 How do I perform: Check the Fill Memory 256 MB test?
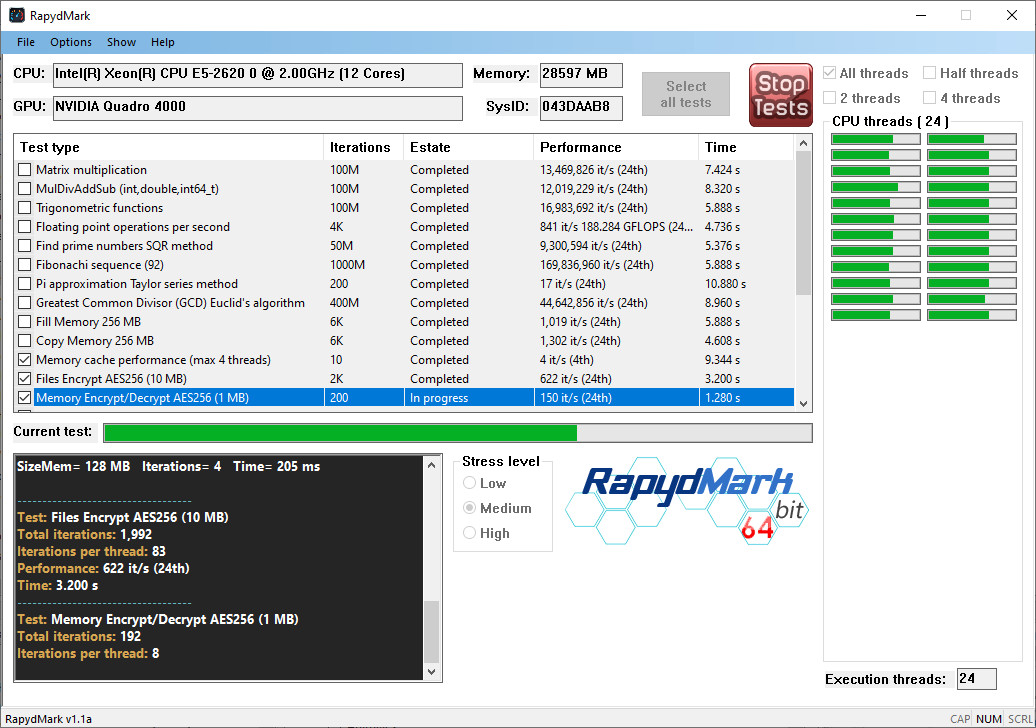(x=24, y=322)
